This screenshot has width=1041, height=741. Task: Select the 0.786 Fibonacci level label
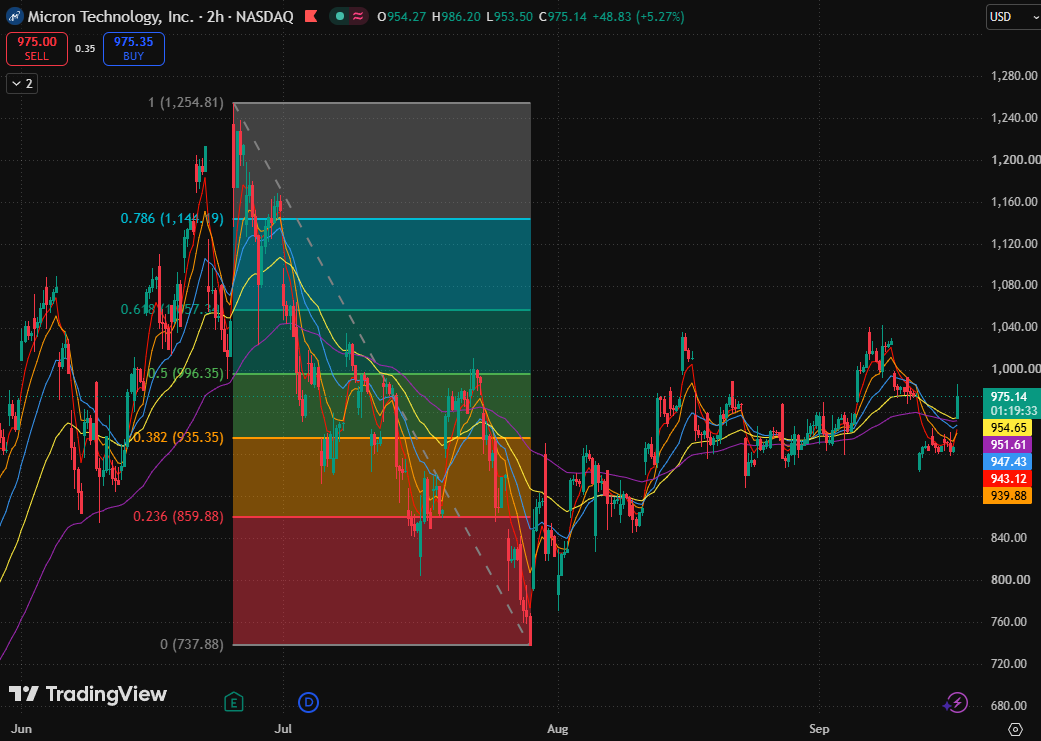pos(172,218)
